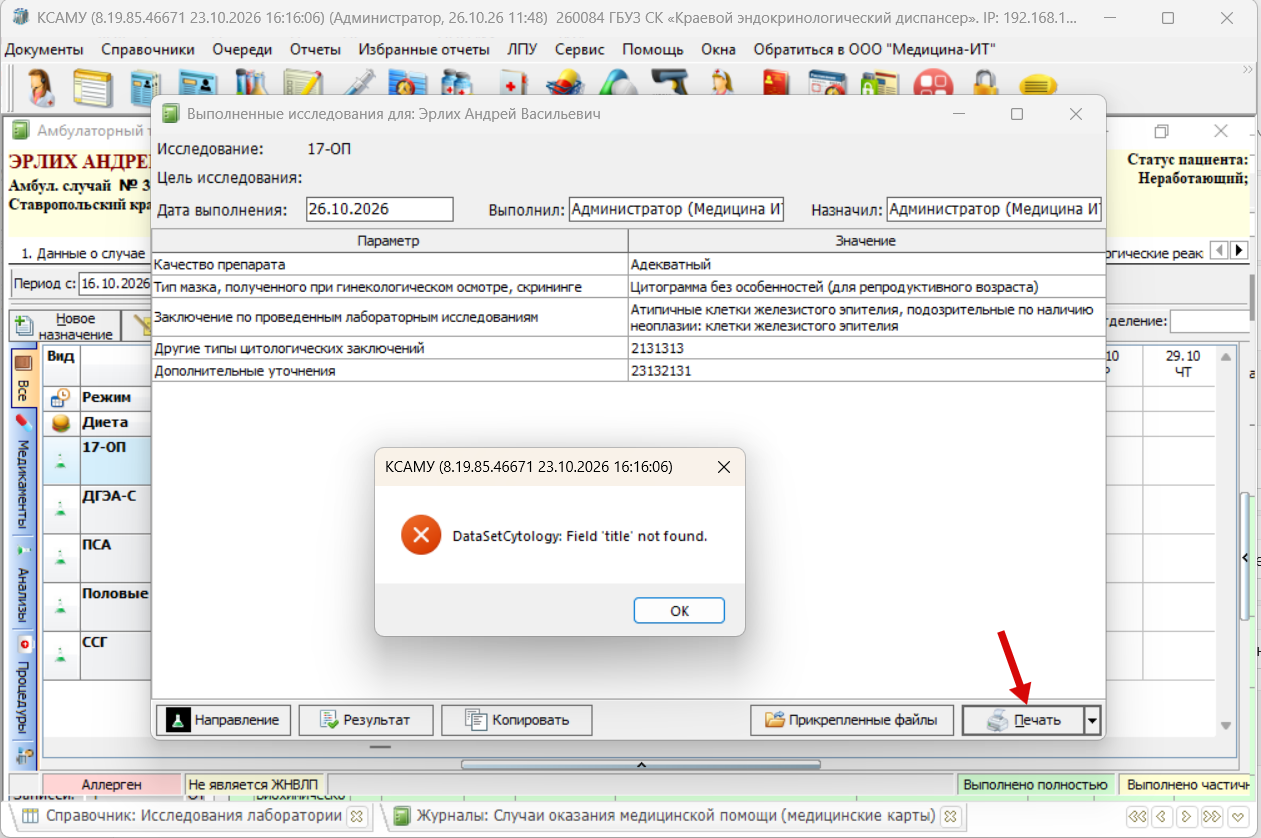Click the laboratory test tubes toolbar icon
The image size is (1261, 838).
pyautogui.click(x=250, y=84)
